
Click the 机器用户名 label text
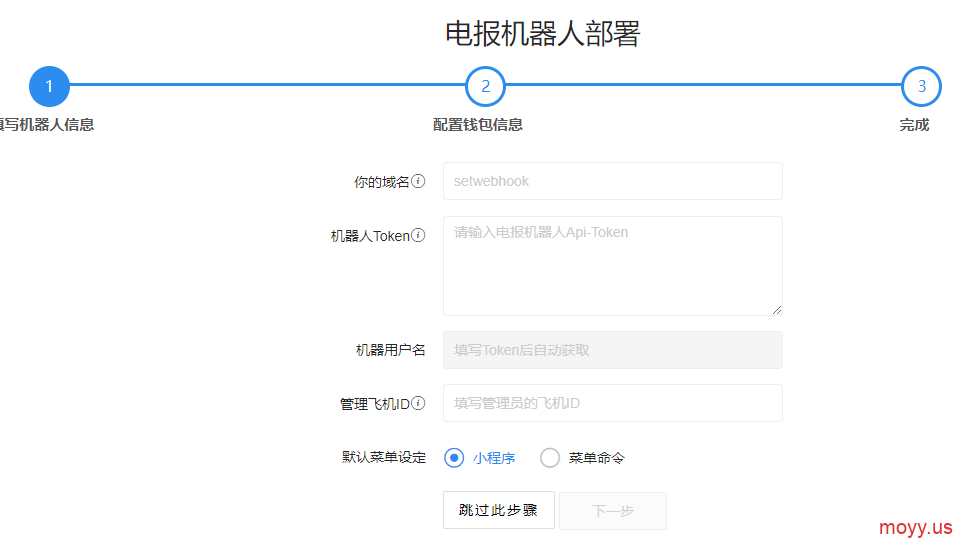point(390,350)
